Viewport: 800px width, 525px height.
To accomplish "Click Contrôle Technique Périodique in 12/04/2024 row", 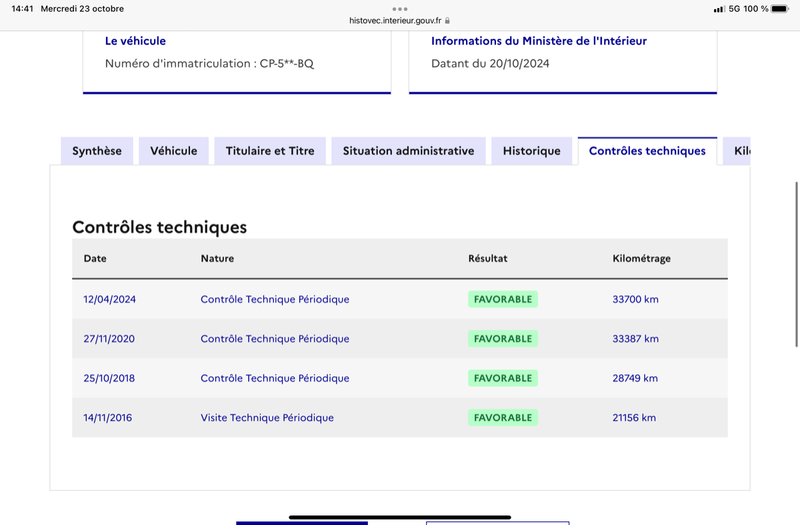I will [x=275, y=299].
